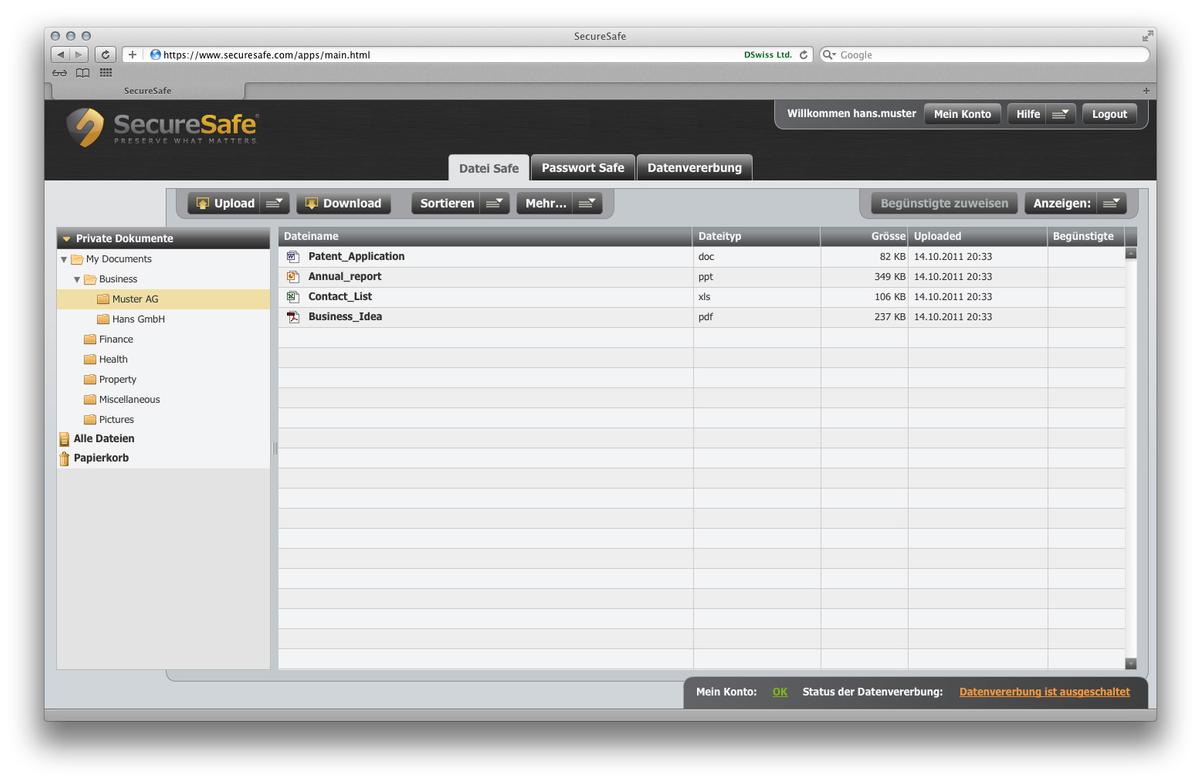The image size is (1200, 781).
Task: Collapse the Private Dokumente section
Action: point(66,239)
